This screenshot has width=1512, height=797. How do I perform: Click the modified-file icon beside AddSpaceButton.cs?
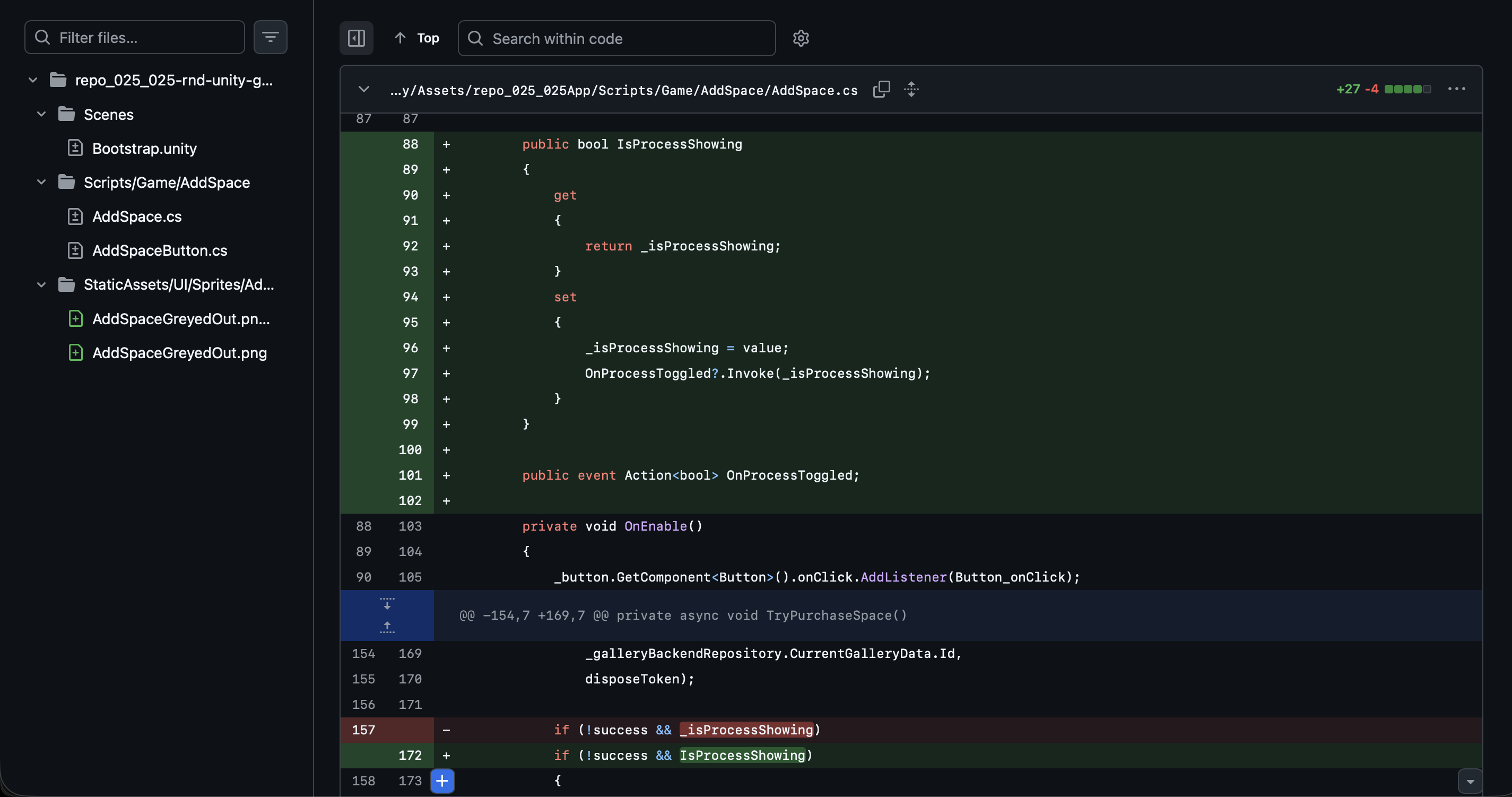(x=75, y=250)
